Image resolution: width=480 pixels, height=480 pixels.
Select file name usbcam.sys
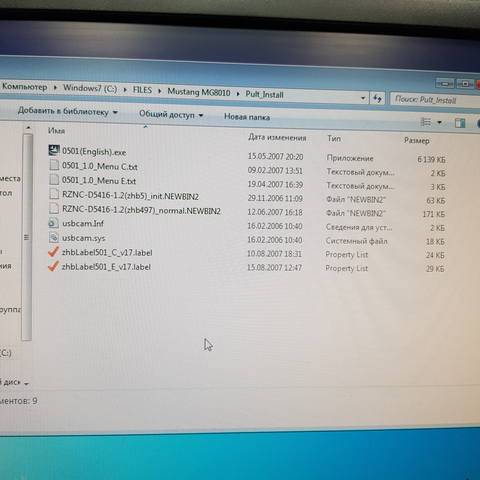coord(84,238)
